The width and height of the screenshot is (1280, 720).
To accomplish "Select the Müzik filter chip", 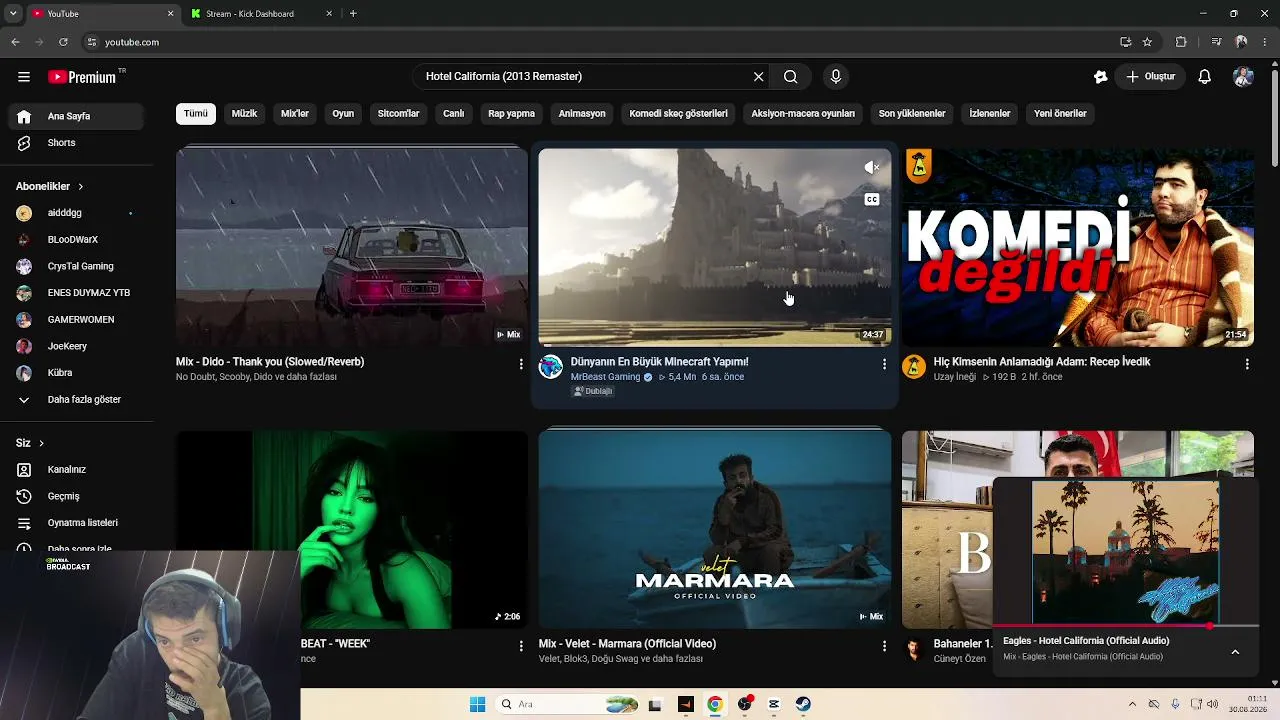I will (244, 114).
